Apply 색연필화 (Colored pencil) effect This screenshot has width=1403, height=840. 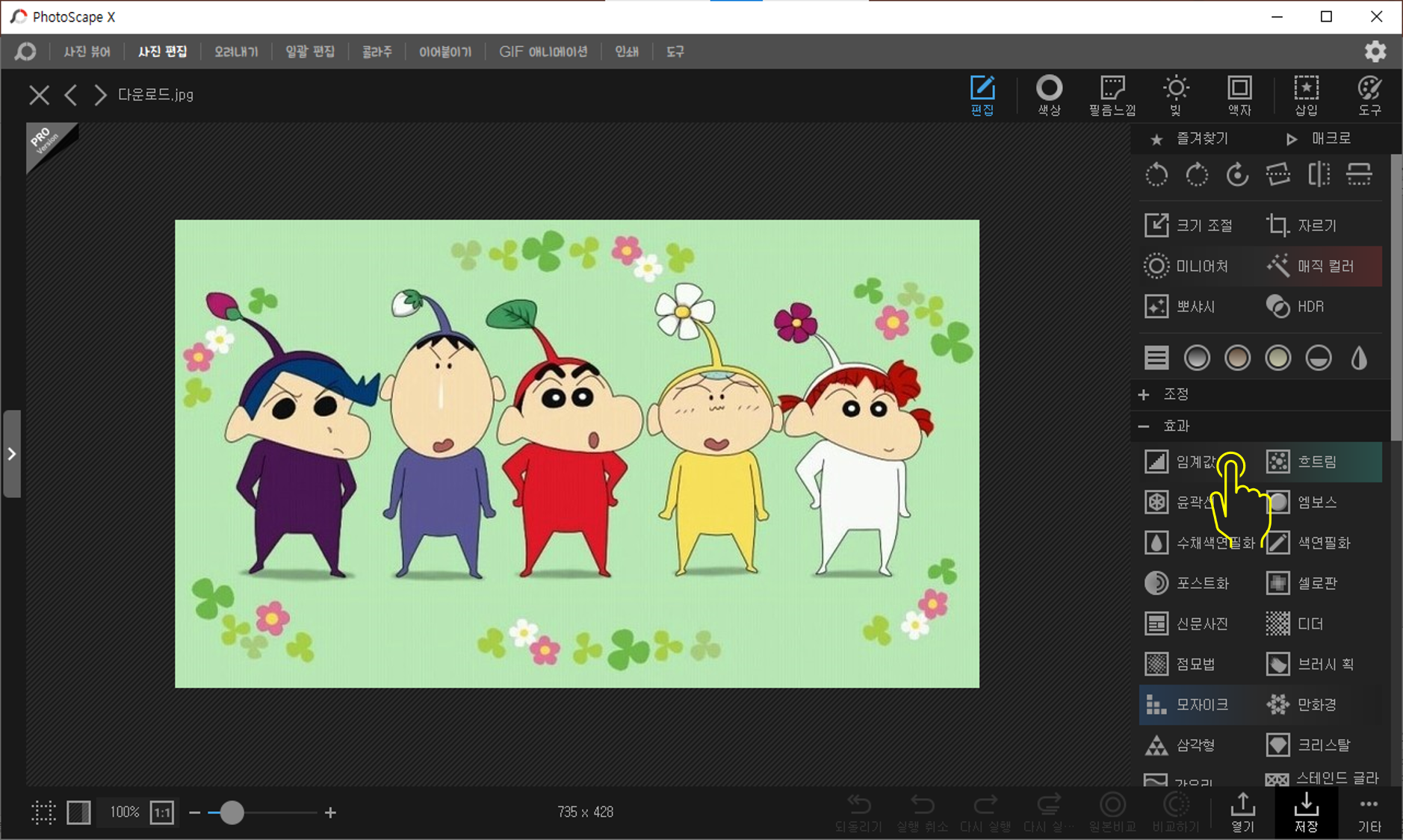(x=1309, y=542)
